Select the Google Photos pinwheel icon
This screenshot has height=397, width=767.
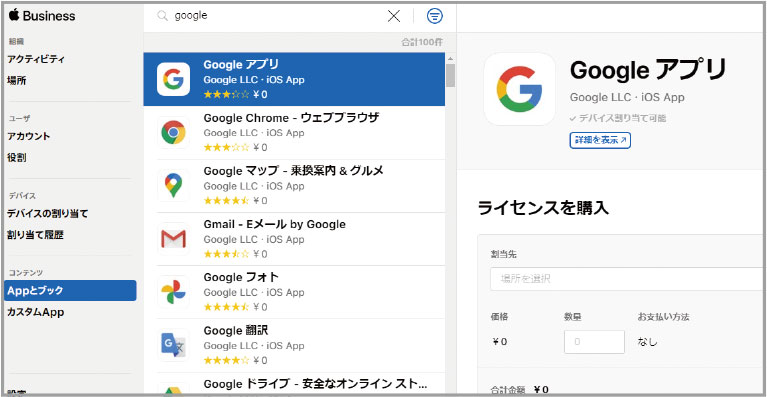tap(173, 292)
